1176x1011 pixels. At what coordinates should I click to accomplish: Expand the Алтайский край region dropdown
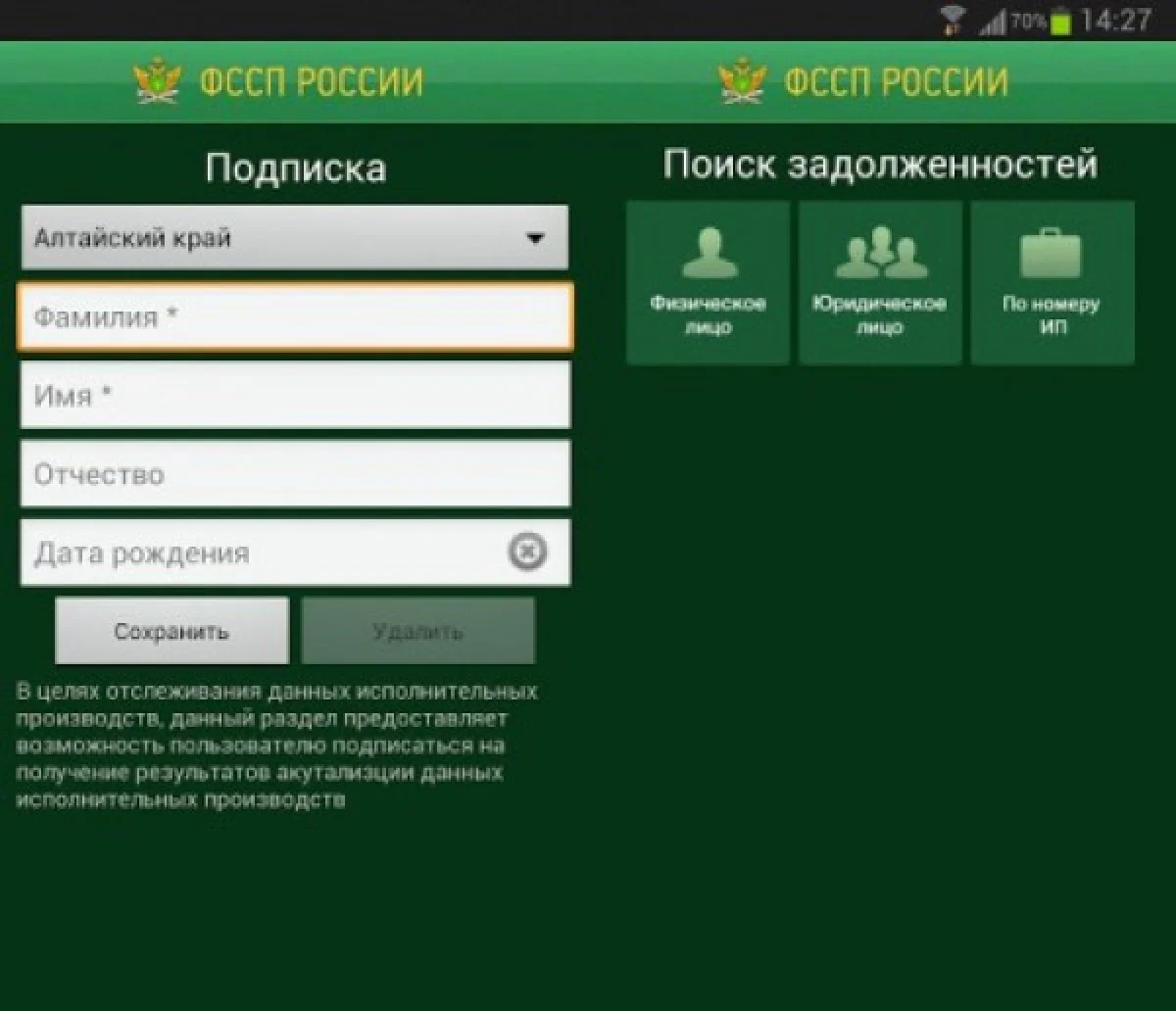294,238
